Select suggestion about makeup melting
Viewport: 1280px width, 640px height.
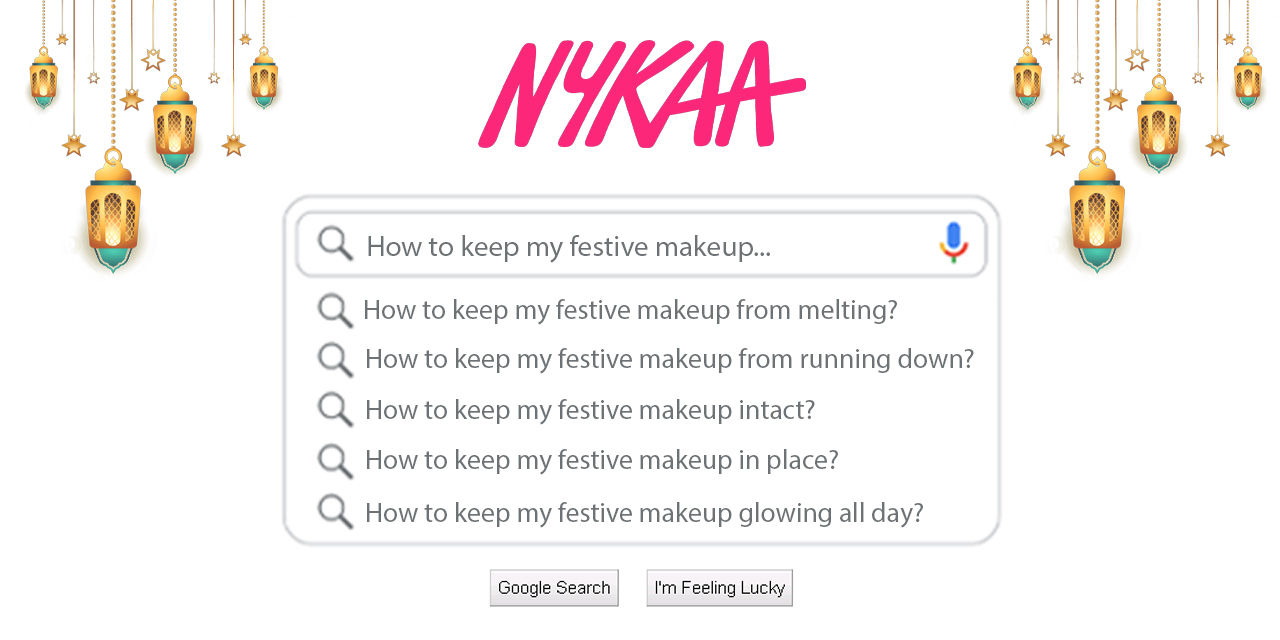pyautogui.click(x=631, y=310)
